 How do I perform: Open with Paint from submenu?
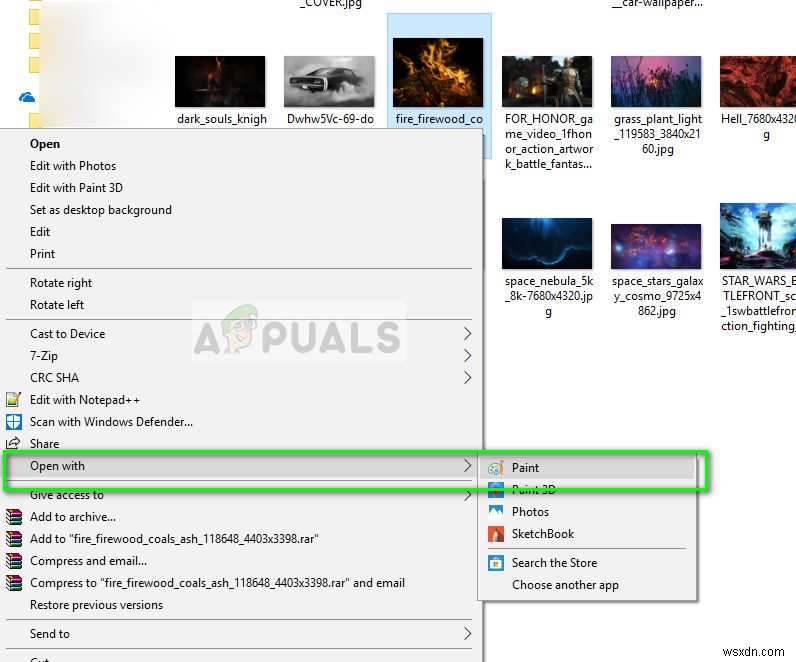(525, 468)
